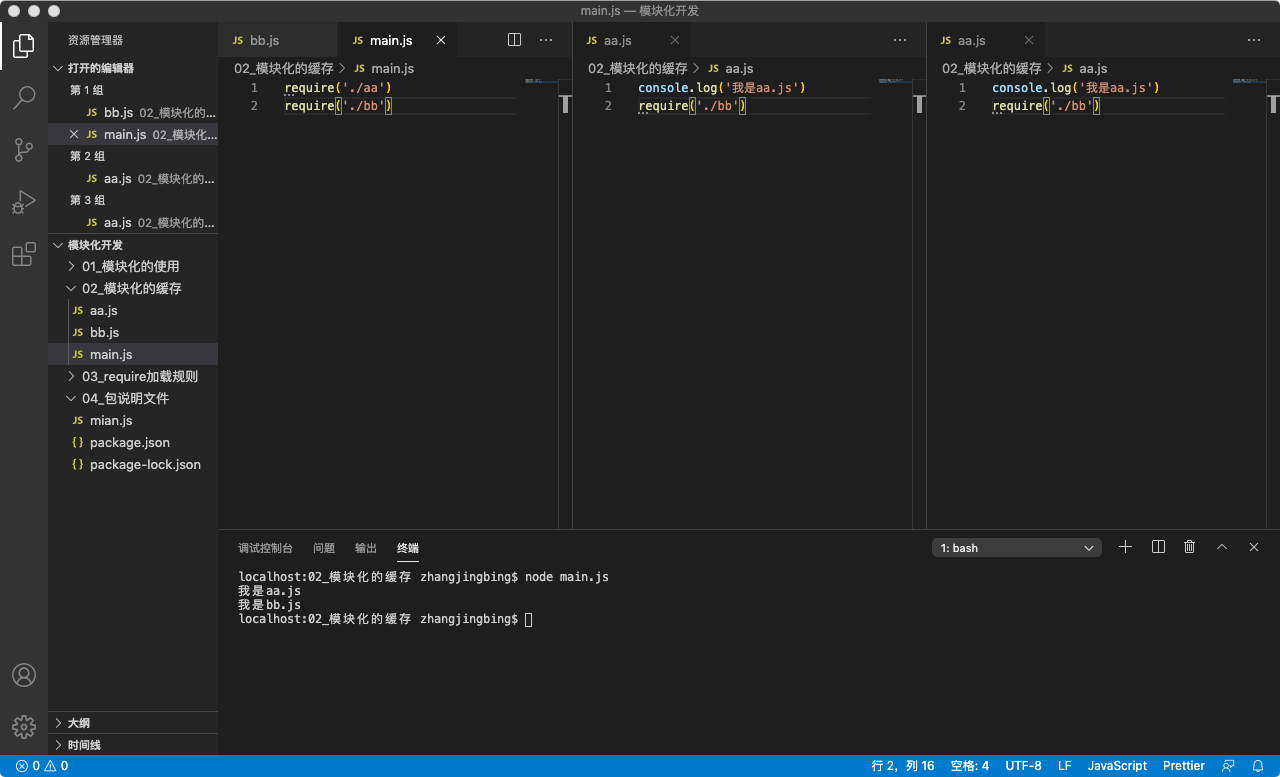Viewport: 1280px width, 777px height.
Task: Open bb.js in the file tree
Action: [133, 332]
